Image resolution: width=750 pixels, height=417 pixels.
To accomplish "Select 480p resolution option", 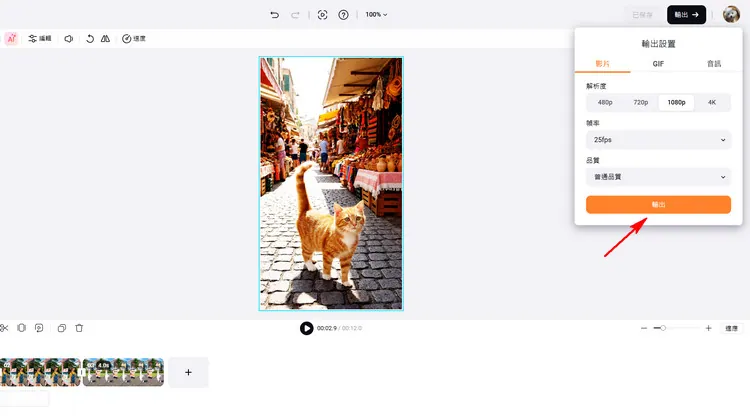I will 605,102.
